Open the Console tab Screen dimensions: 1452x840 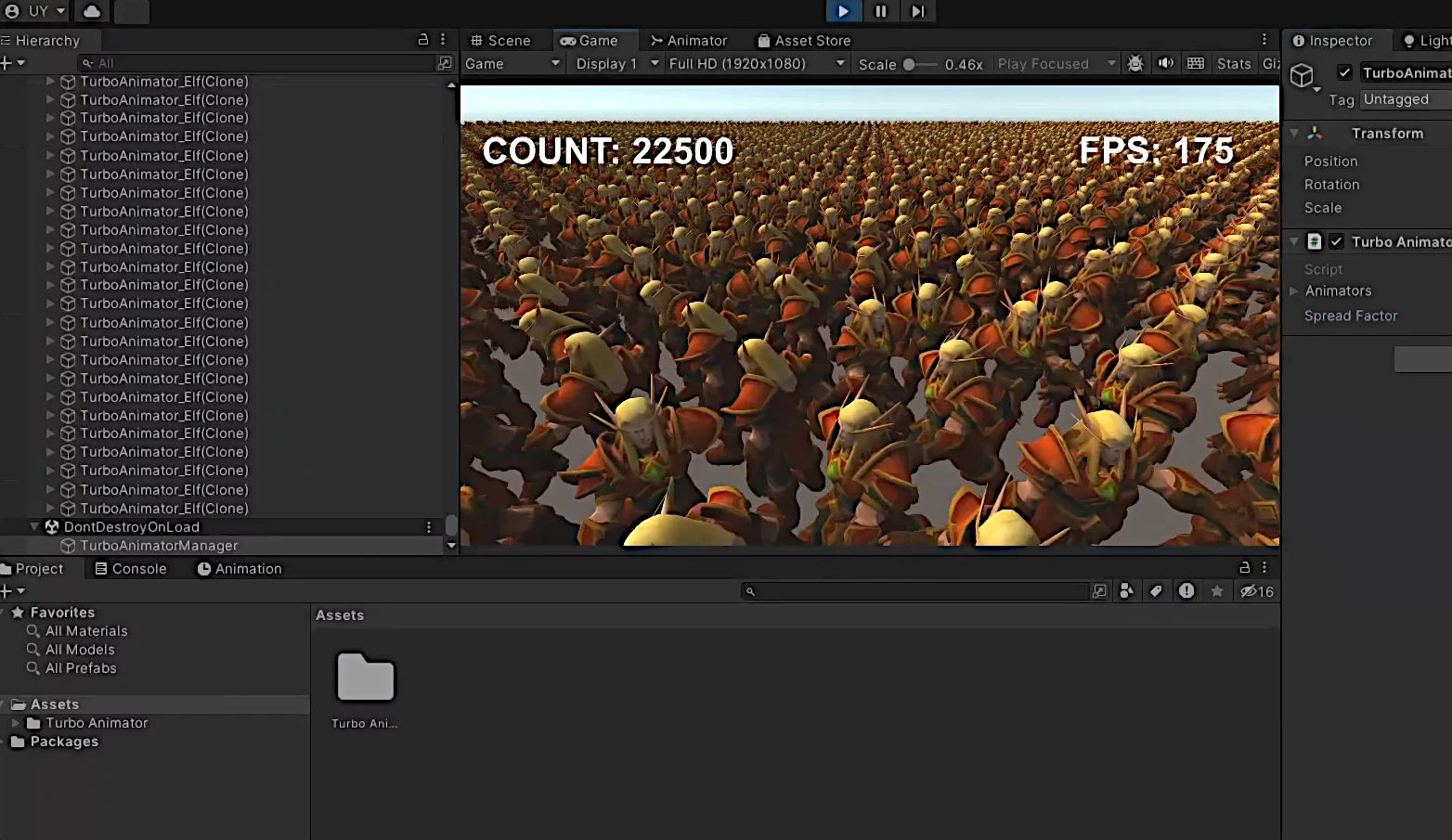click(x=131, y=569)
